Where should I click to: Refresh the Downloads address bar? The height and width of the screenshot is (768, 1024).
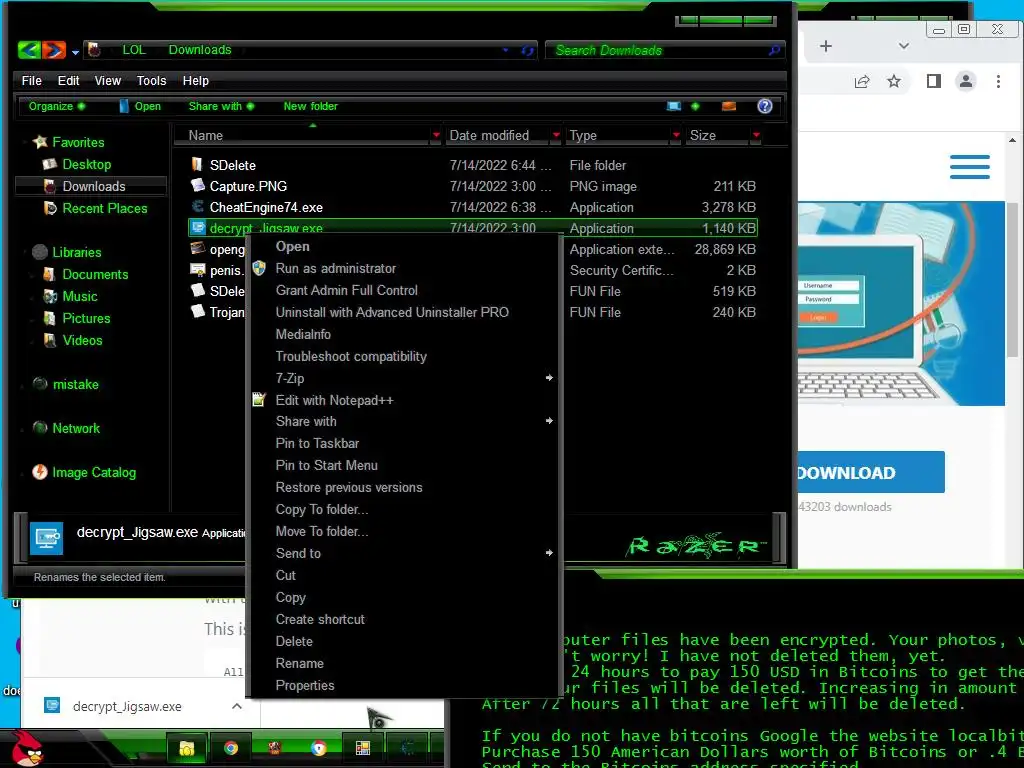(x=528, y=50)
